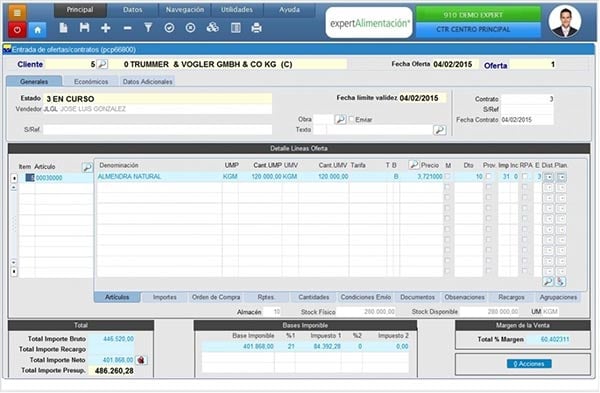Click into the S/Ref input field
Image resolution: width=600 pixels, height=393 pixels.
(x=158, y=130)
